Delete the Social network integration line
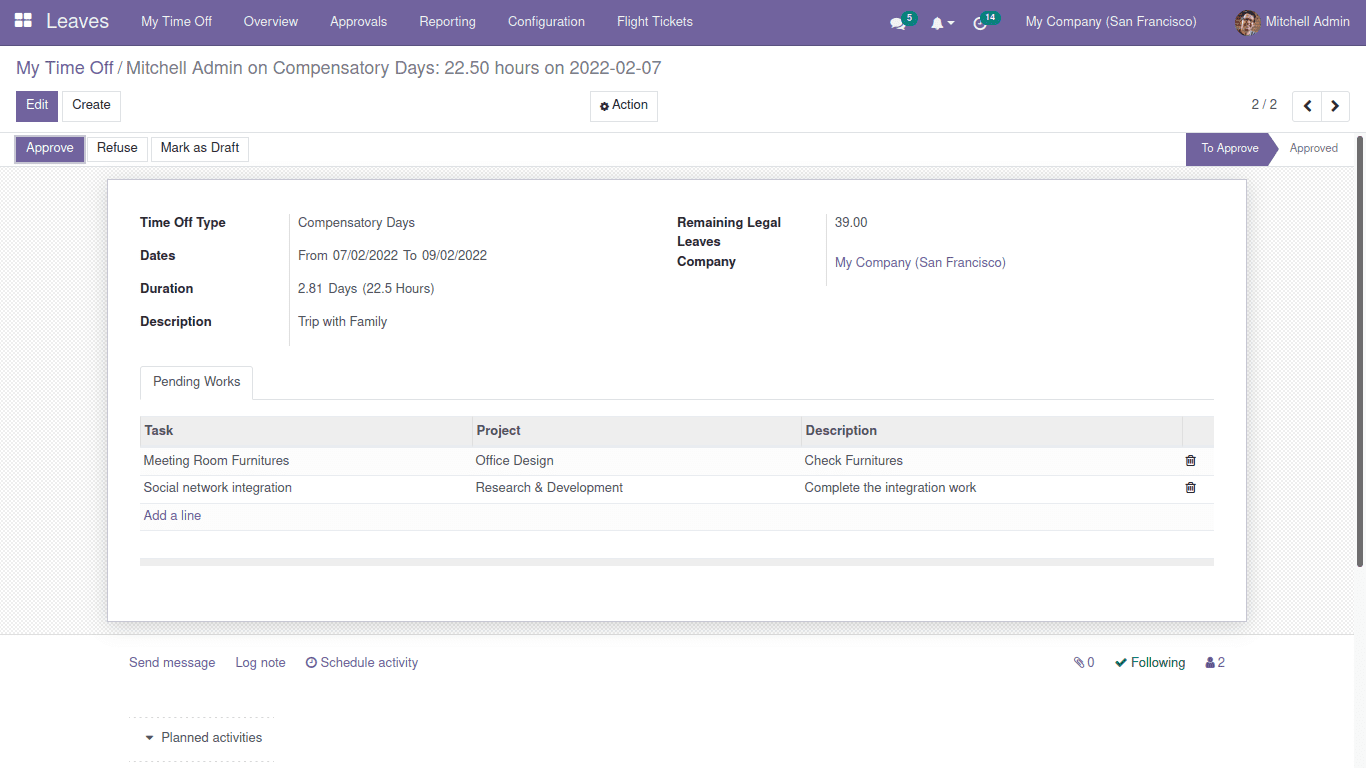1366x768 pixels. [1190, 487]
